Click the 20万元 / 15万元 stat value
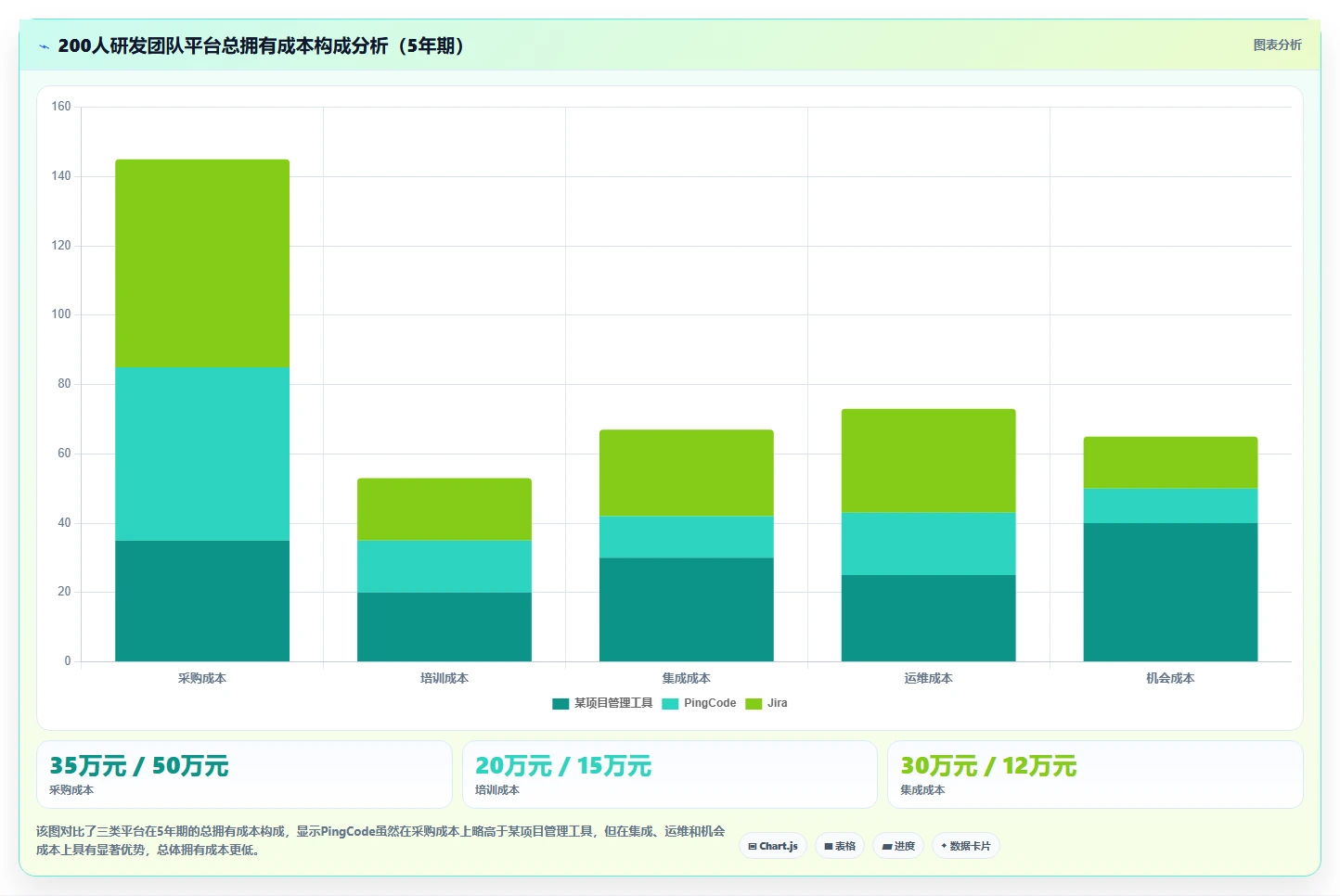 [x=563, y=766]
